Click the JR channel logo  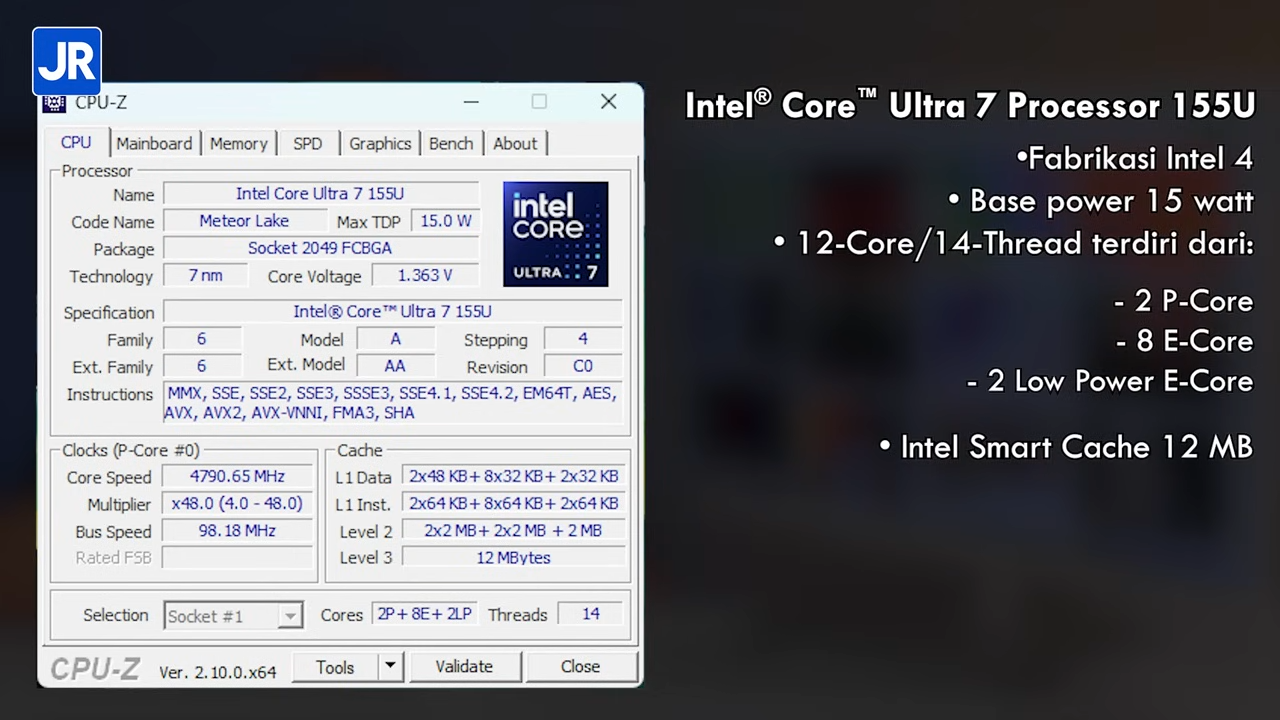coord(67,62)
